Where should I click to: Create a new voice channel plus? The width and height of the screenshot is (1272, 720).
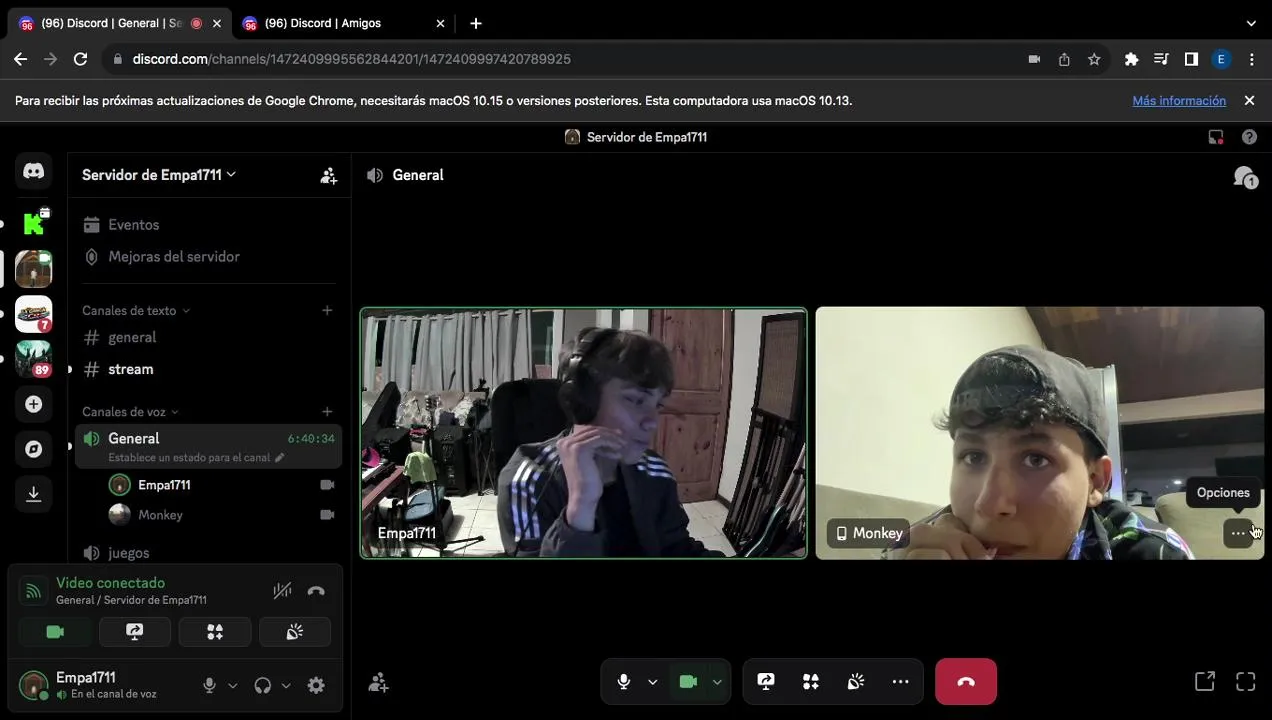click(x=327, y=411)
